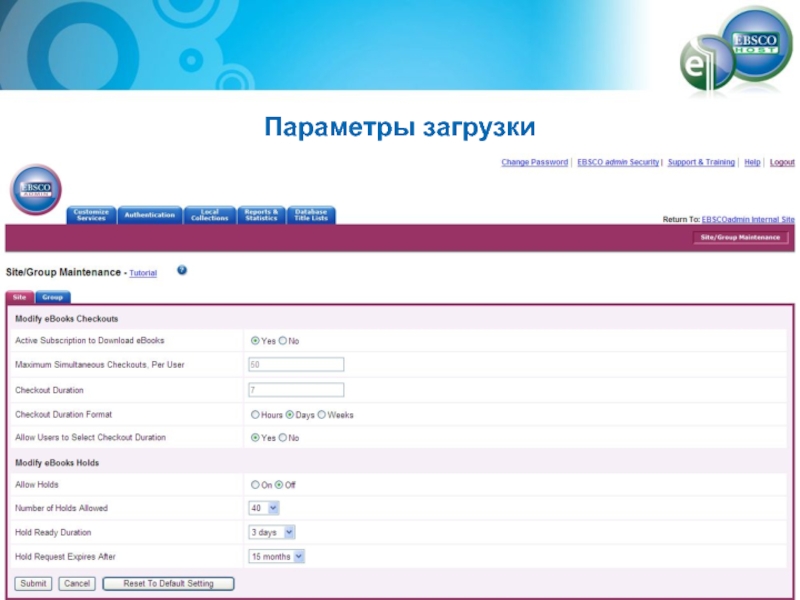Screen dimensions: 800x600
Task: Expand the Hold Ready Duration dropdown
Action: tap(271, 532)
